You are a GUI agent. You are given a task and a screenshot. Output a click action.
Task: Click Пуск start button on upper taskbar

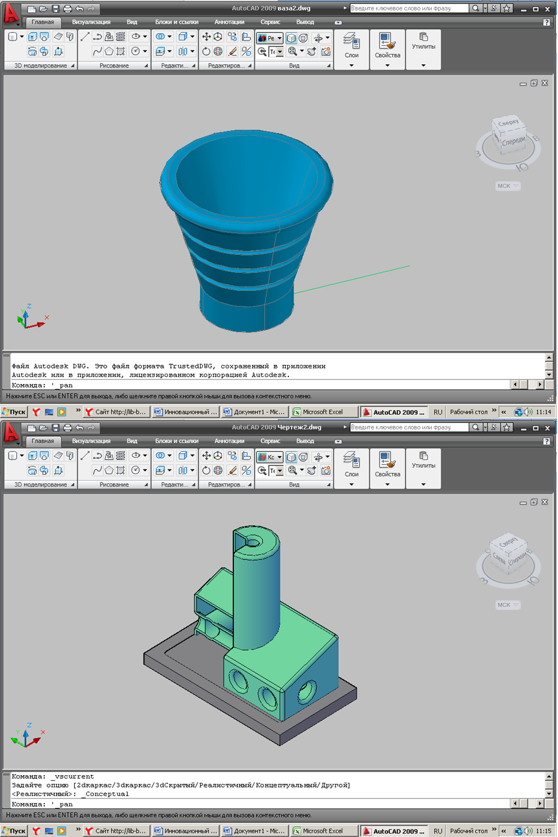(x=14, y=412)
